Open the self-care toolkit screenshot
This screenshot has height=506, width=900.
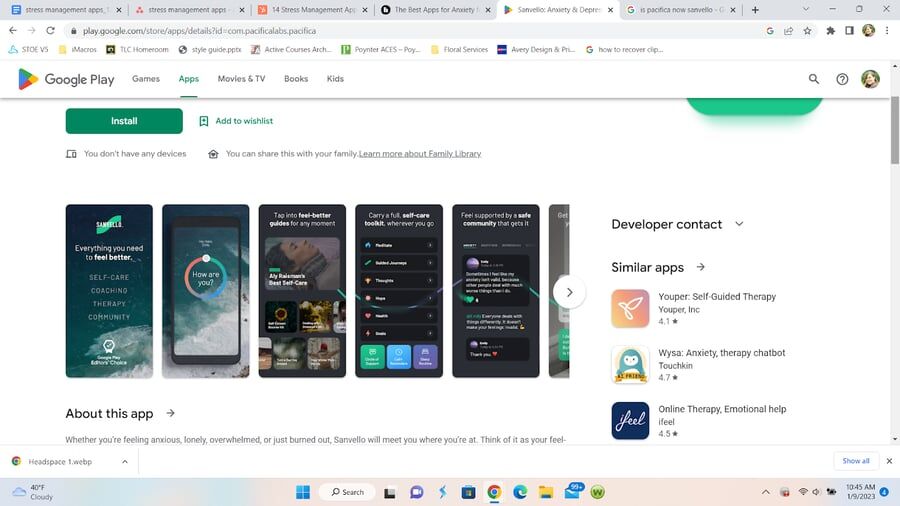click(399, 291)
